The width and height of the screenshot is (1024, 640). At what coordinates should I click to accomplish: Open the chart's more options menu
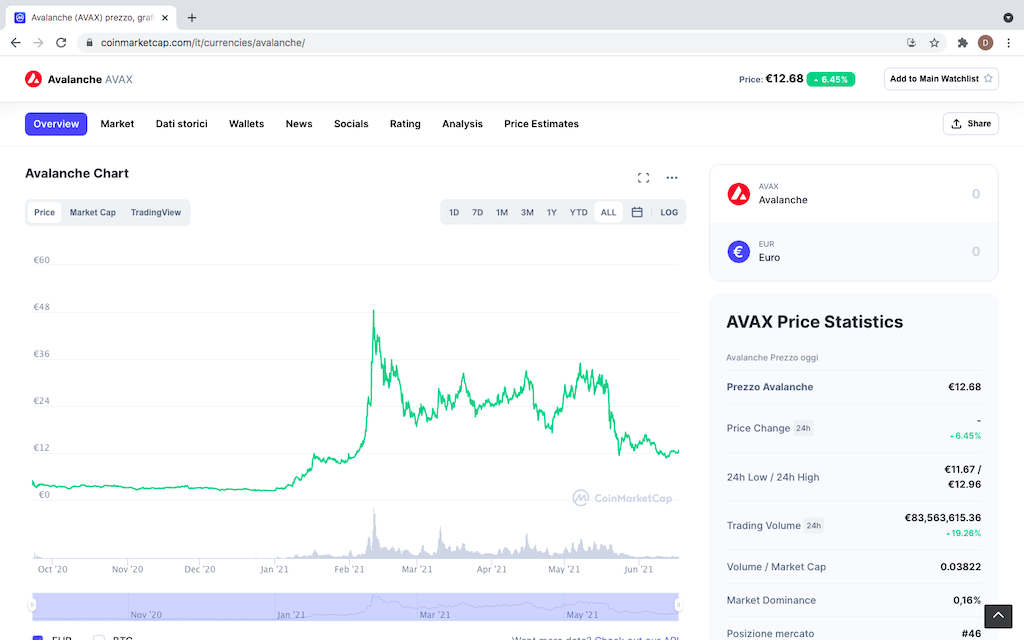pyautogui.click(x=672, y=178)
